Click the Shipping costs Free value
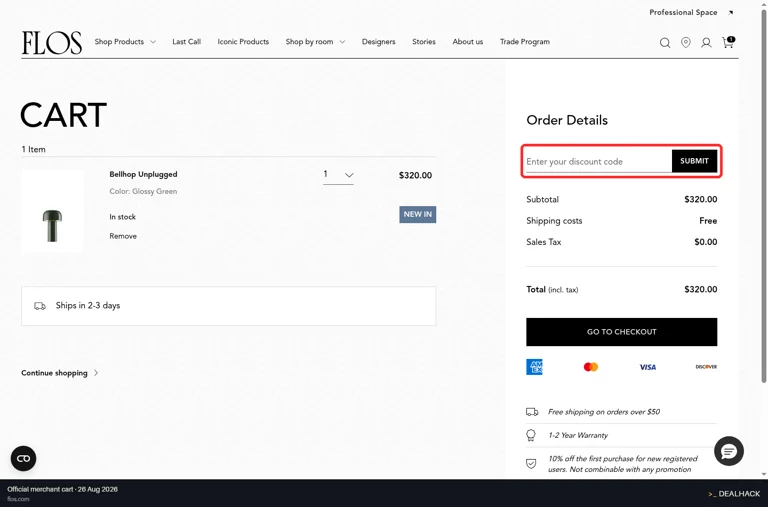This screenshot has width=768, height=507. 708,221
